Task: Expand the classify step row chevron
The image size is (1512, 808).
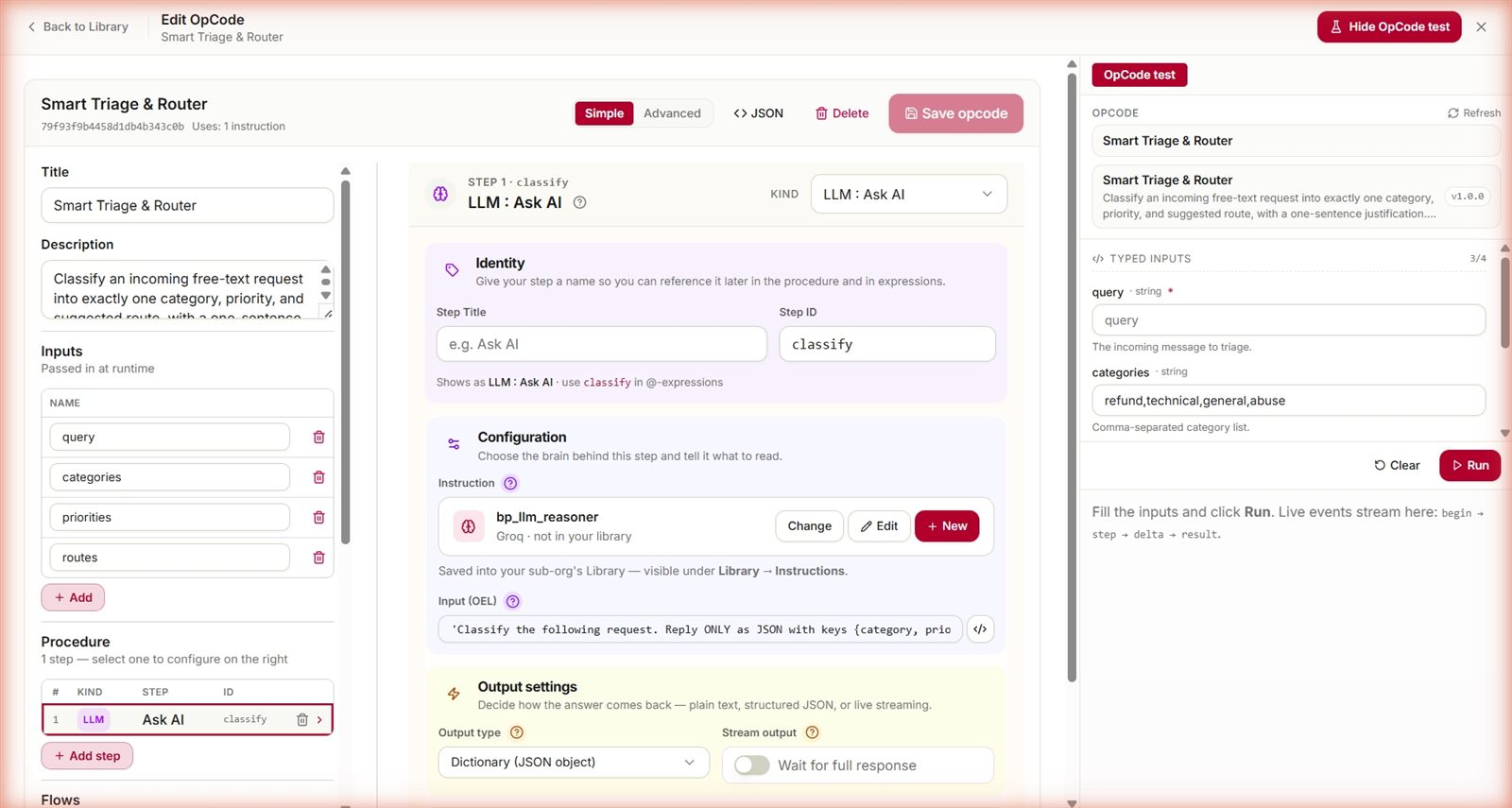Action: pyautogui.click(x=320, y=720)
